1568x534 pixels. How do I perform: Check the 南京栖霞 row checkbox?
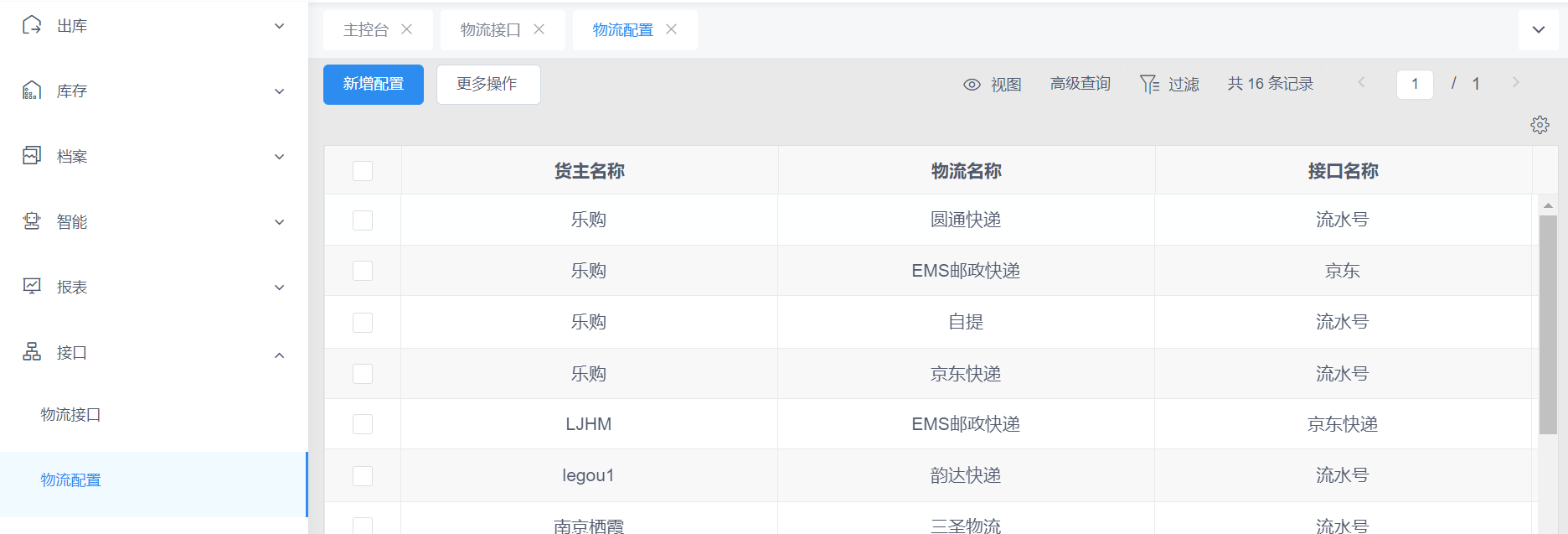point(363,526)
